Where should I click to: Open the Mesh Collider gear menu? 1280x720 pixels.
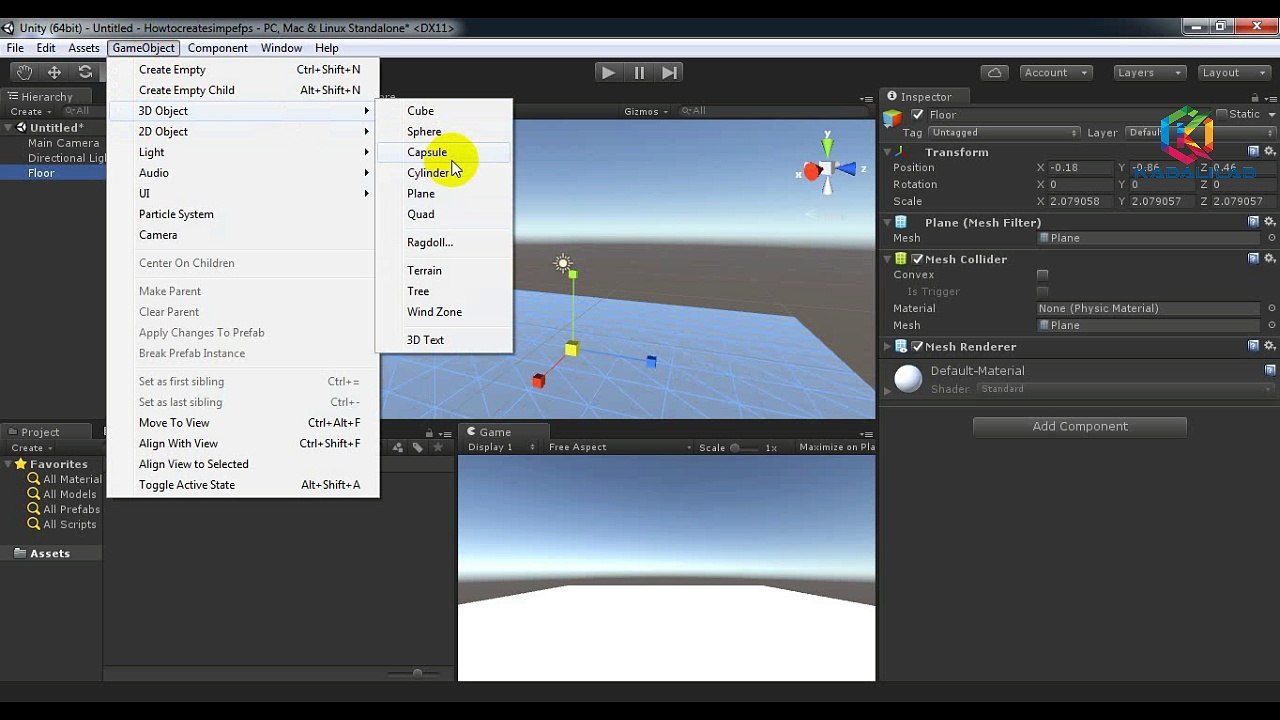click(x=1270, y=259)
